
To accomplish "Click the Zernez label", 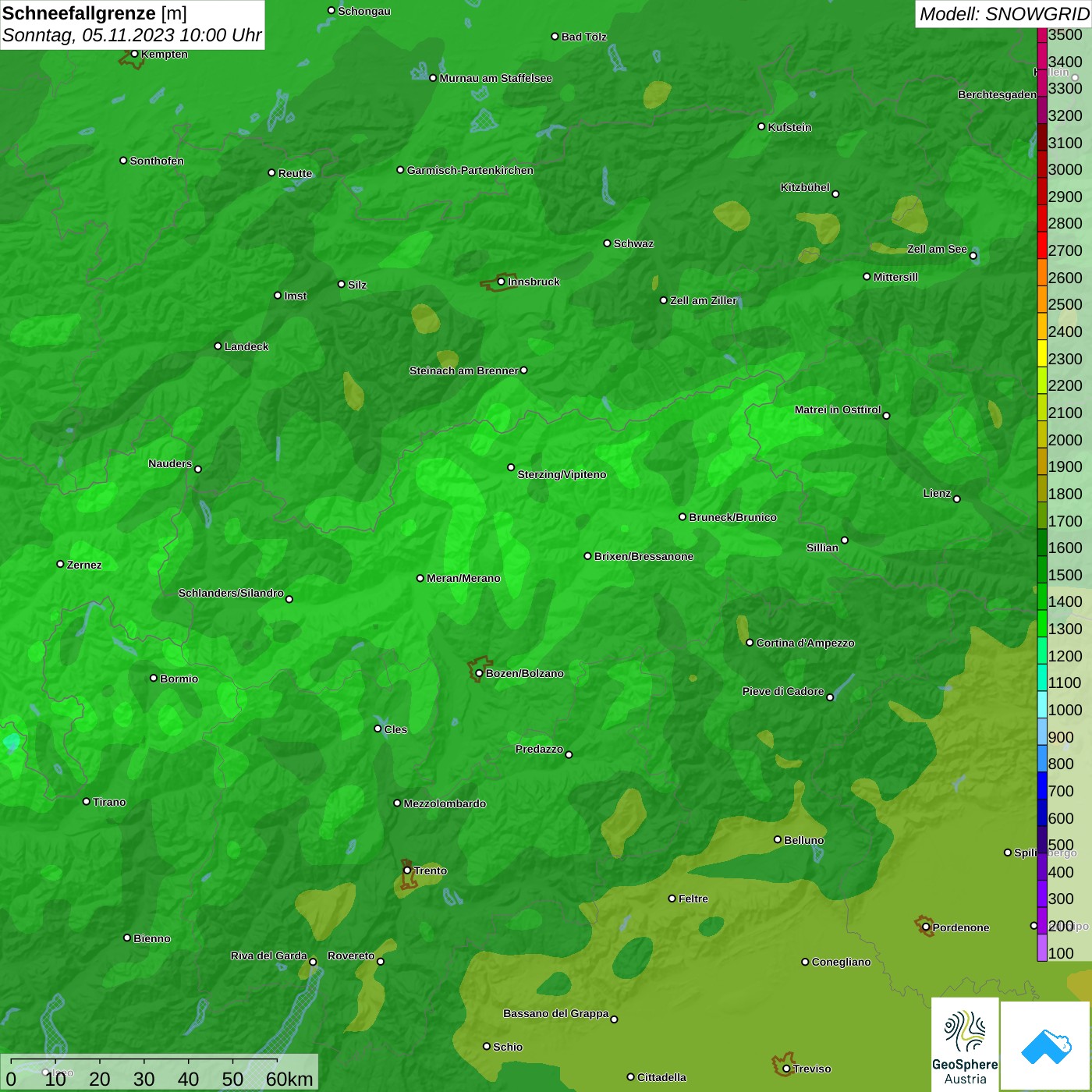I will click(84, 565).
